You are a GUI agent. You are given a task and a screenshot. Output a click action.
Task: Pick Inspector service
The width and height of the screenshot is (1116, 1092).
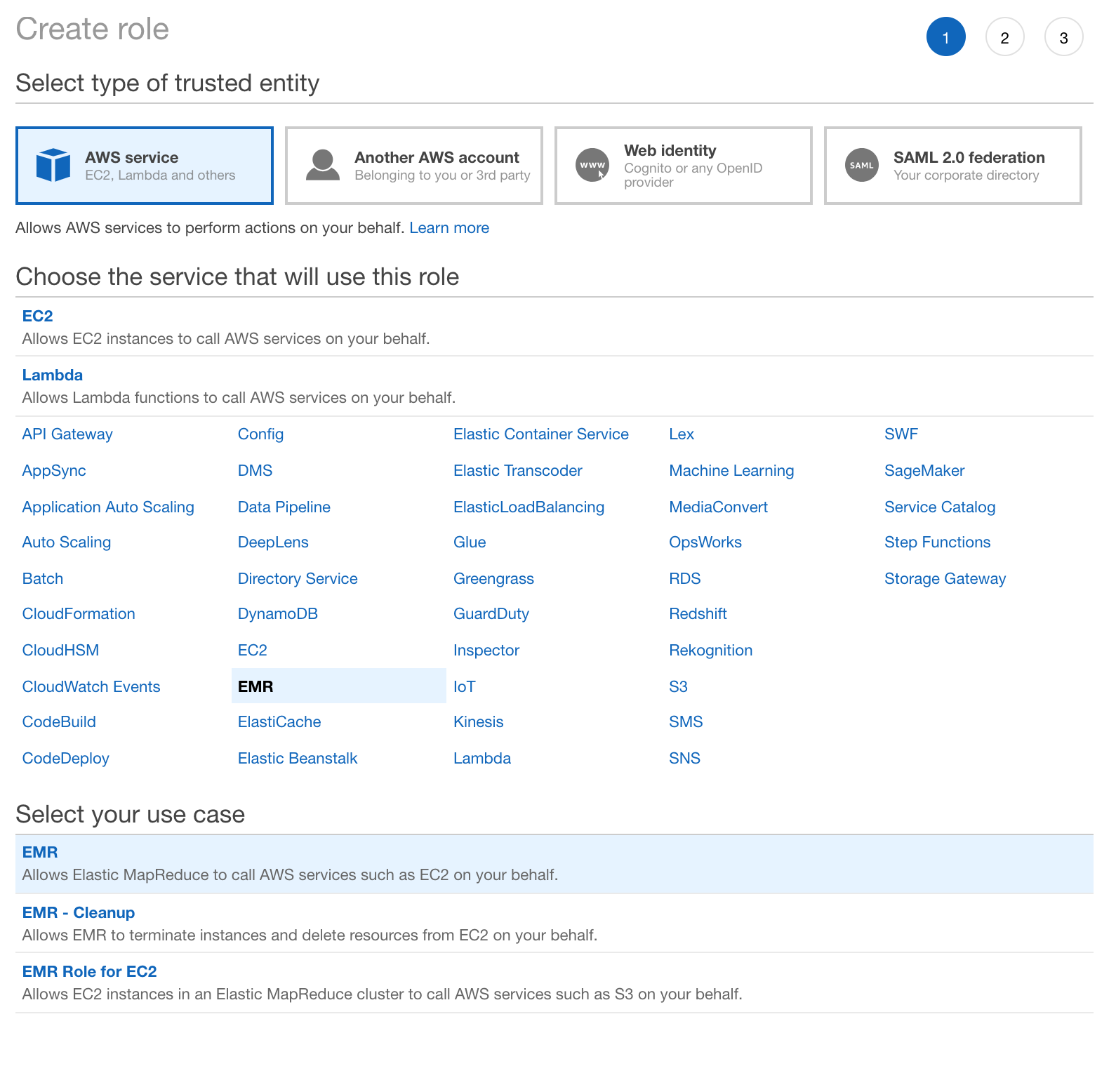point(486,651)
